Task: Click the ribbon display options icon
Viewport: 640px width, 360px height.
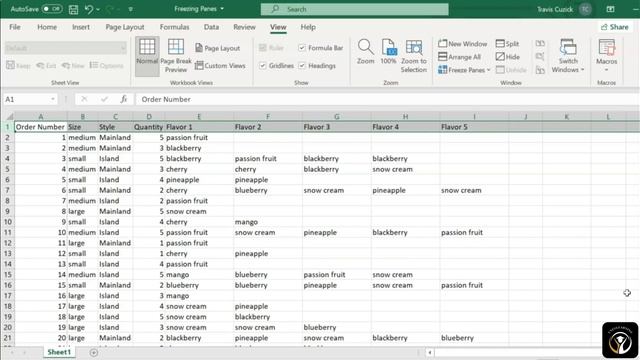Action: 610,9
